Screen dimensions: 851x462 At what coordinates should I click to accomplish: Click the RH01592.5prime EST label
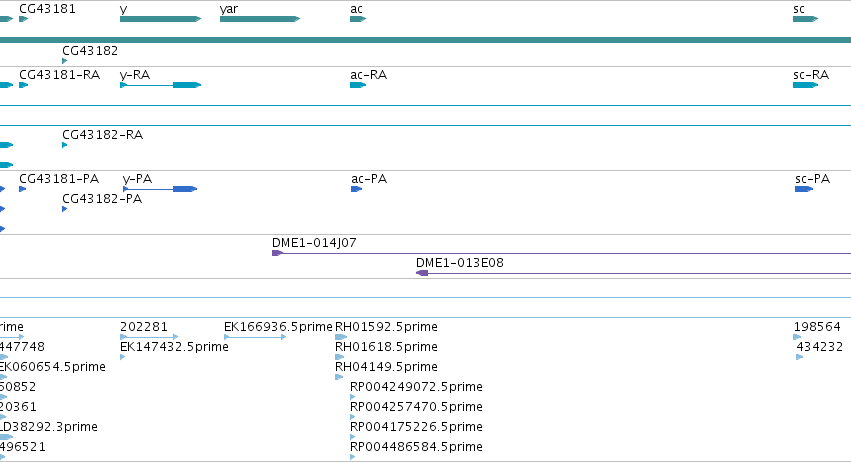click(386, 326)
